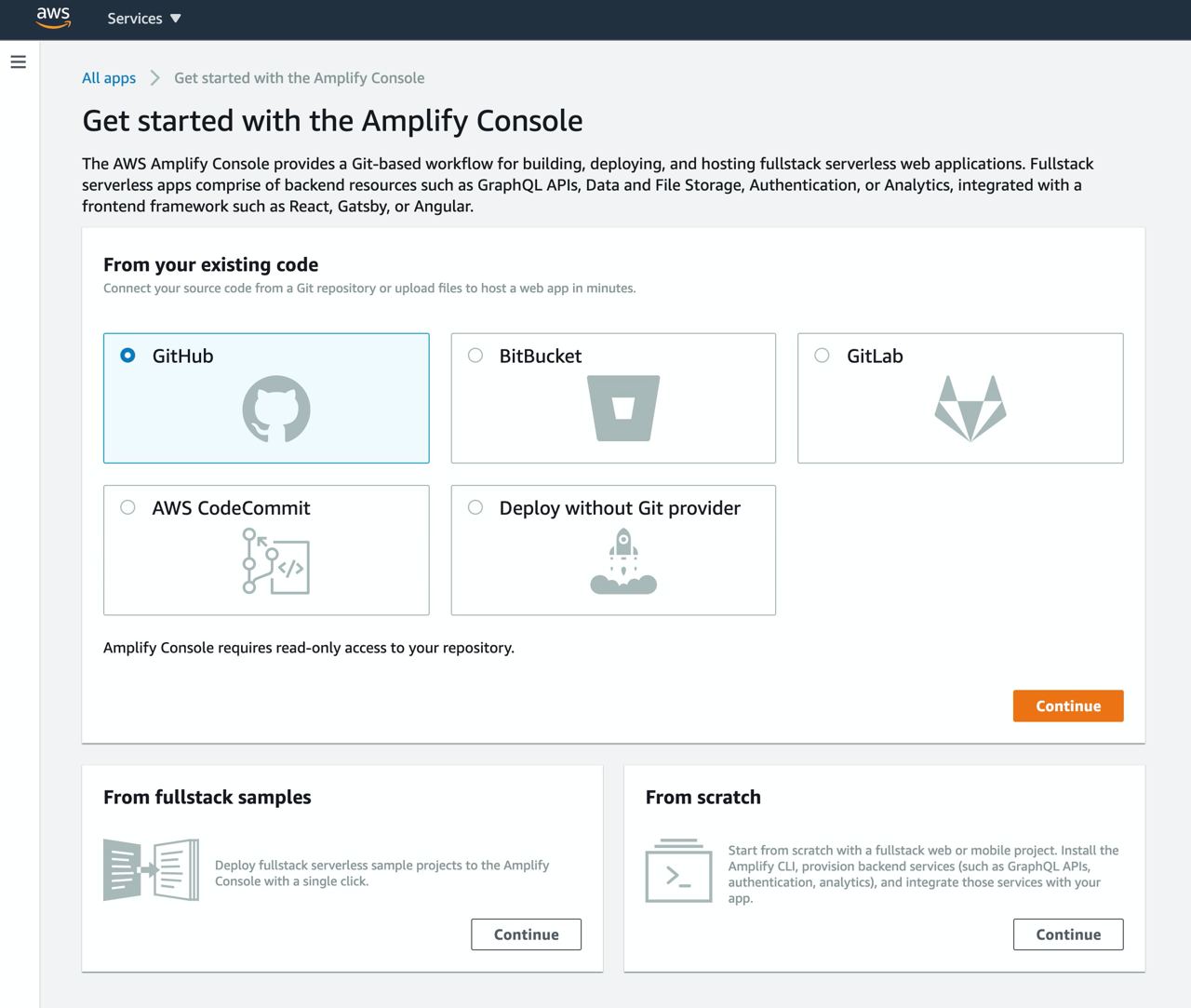Screen dimensions: 1191x1008
Task: Open the hamburger side navigation menu
Action: (18, 62)
